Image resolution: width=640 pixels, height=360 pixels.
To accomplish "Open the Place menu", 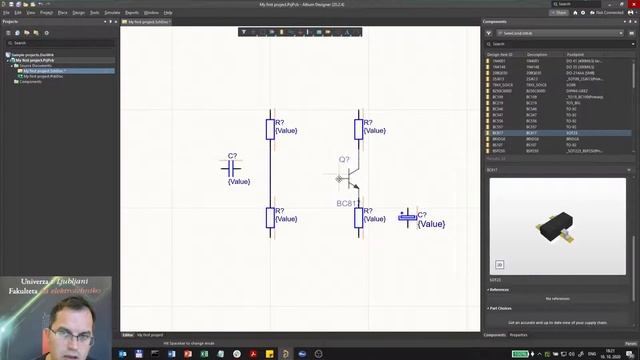I will (62, 13).
